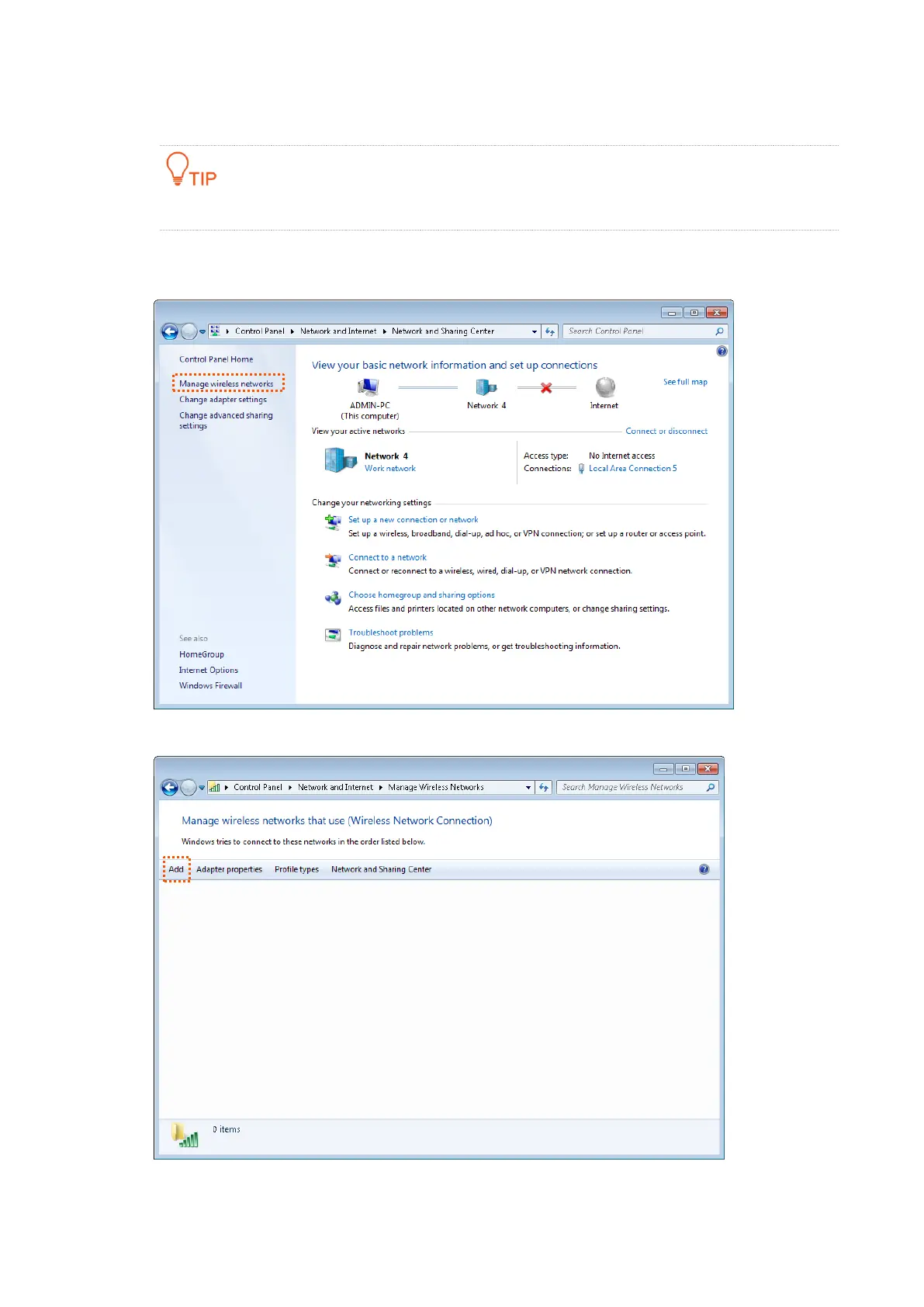
Task: Open Help icon in Manage Wireless Networks toolbar
Action: click(704, 869)
